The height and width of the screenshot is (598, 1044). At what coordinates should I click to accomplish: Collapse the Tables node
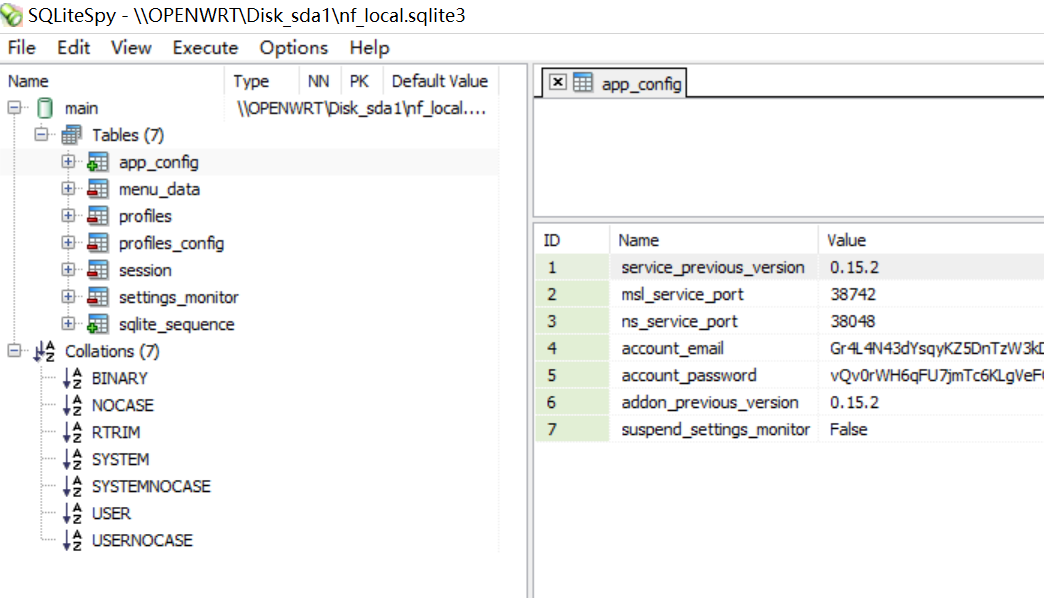41,135
